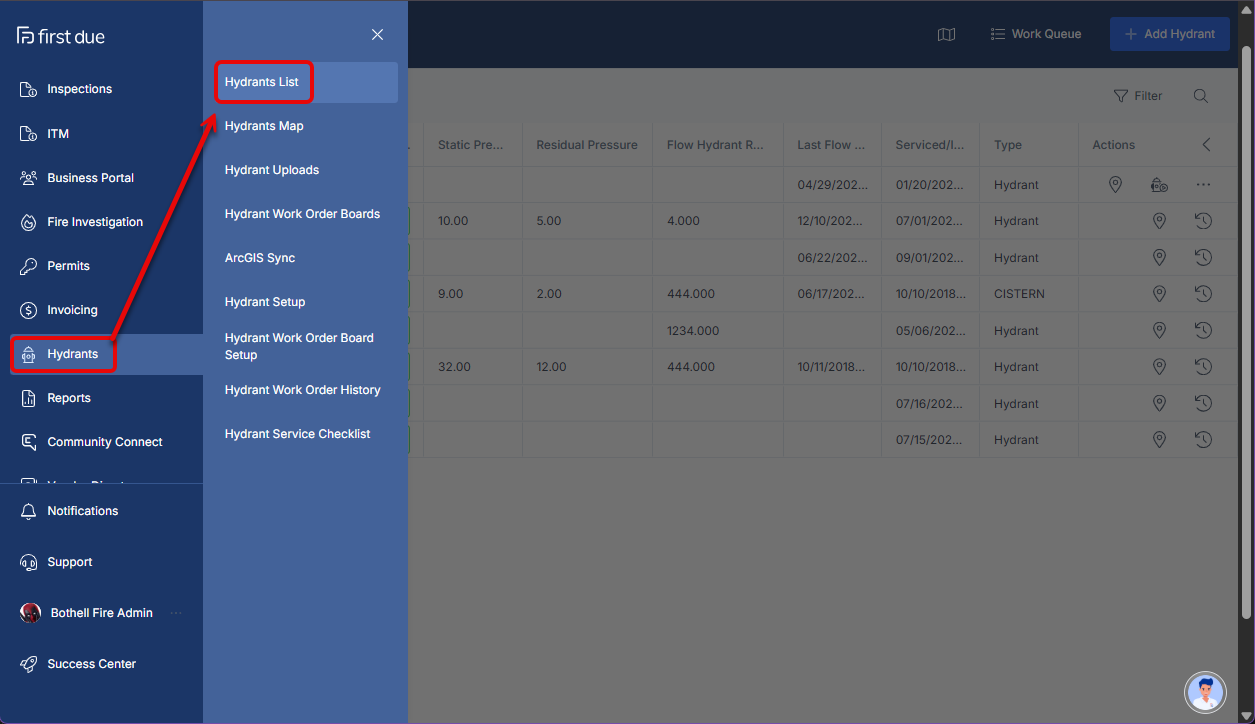Click location pin in CISTERN row
This screenshot has width=1255, height=724.
[x=1159, y=294]
